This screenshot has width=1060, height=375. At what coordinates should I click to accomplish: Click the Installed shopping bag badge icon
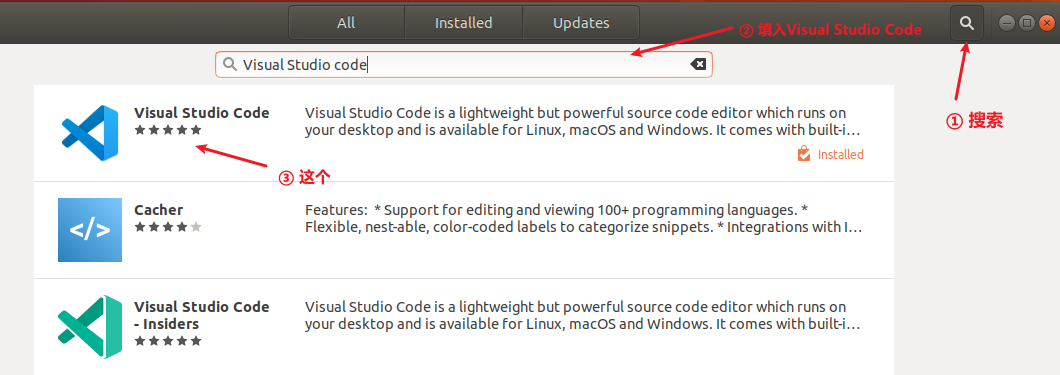click(803, 154)
